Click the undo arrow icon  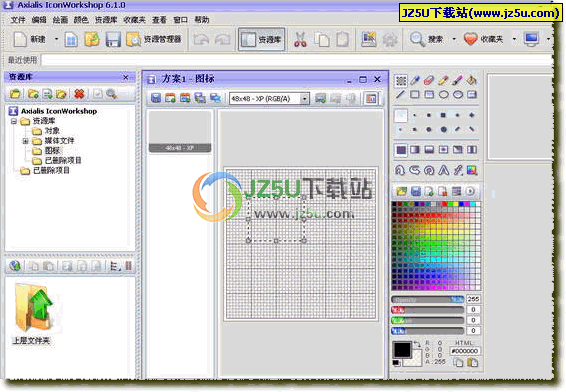201,39
